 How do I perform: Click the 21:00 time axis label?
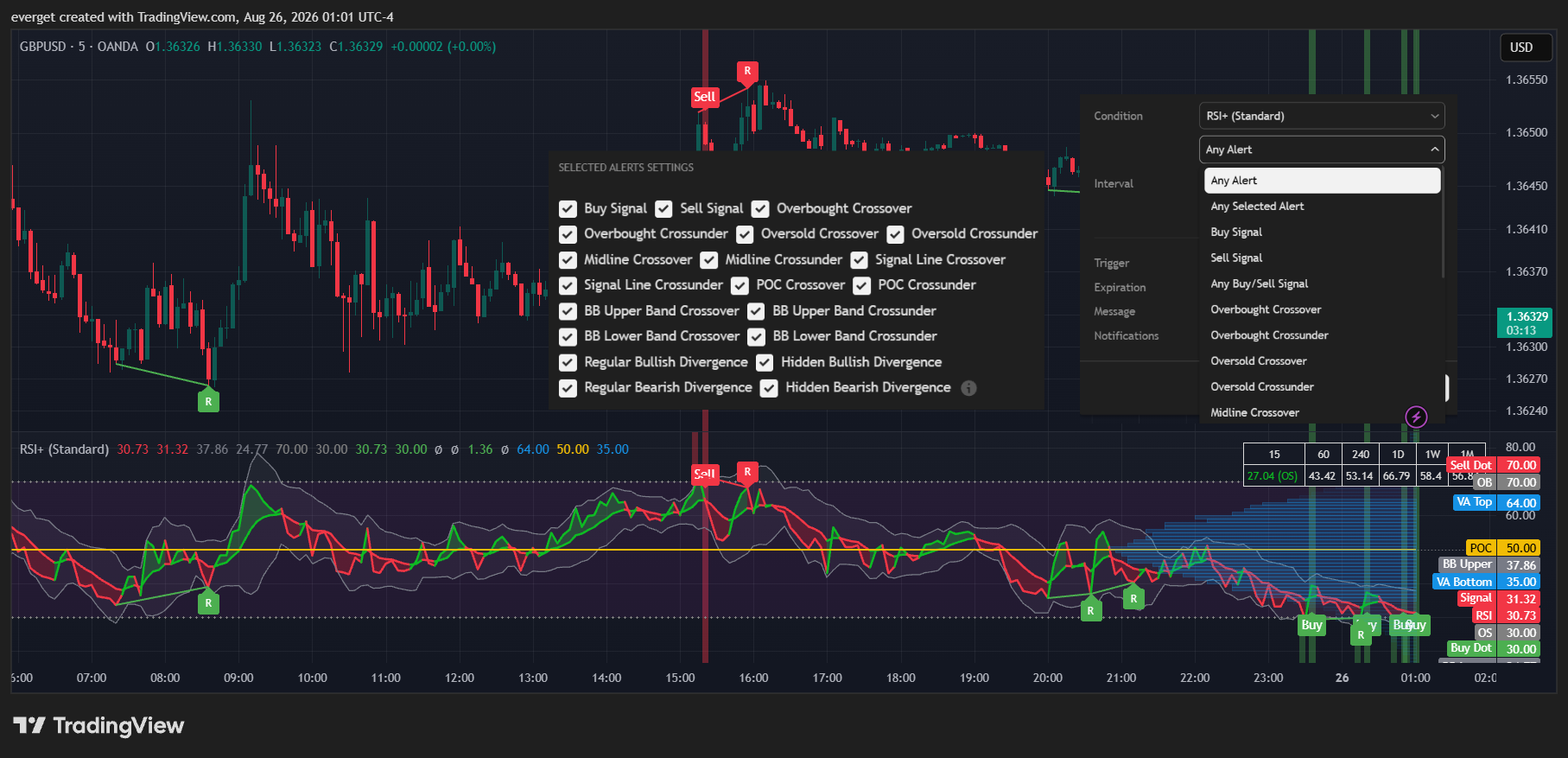[x=1121, y=678]
